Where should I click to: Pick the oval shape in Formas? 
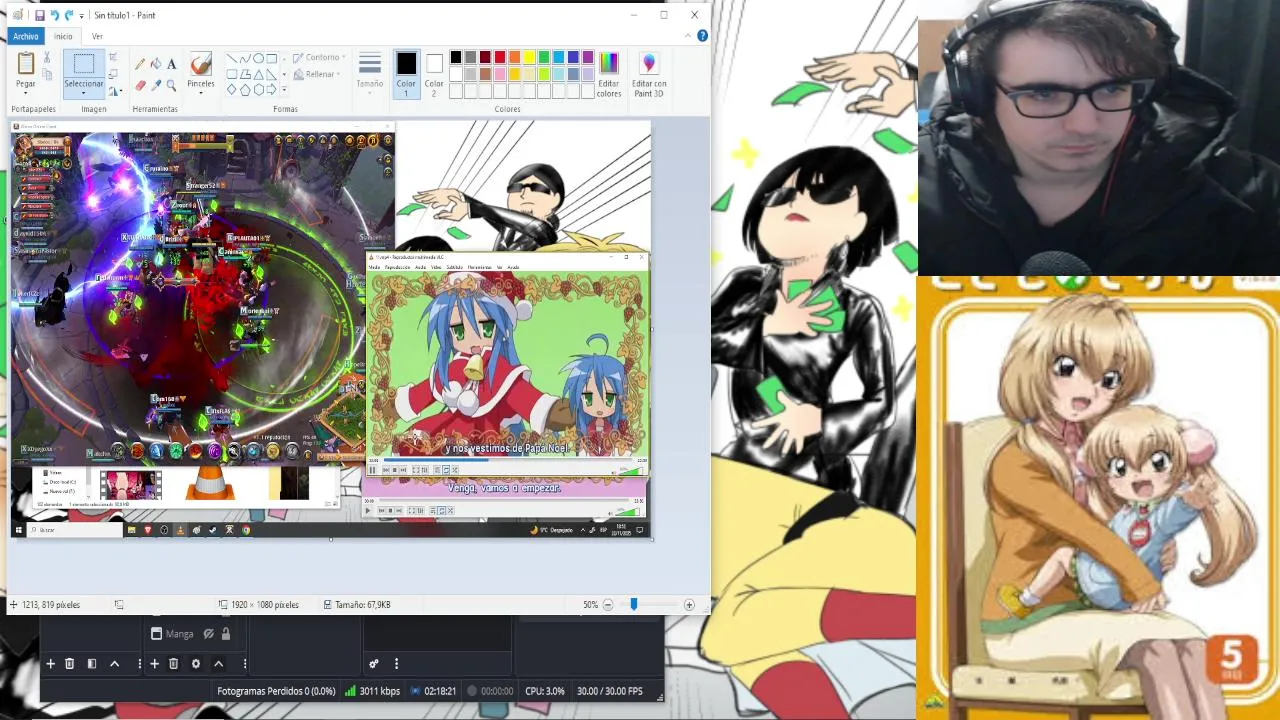[258, 58]
